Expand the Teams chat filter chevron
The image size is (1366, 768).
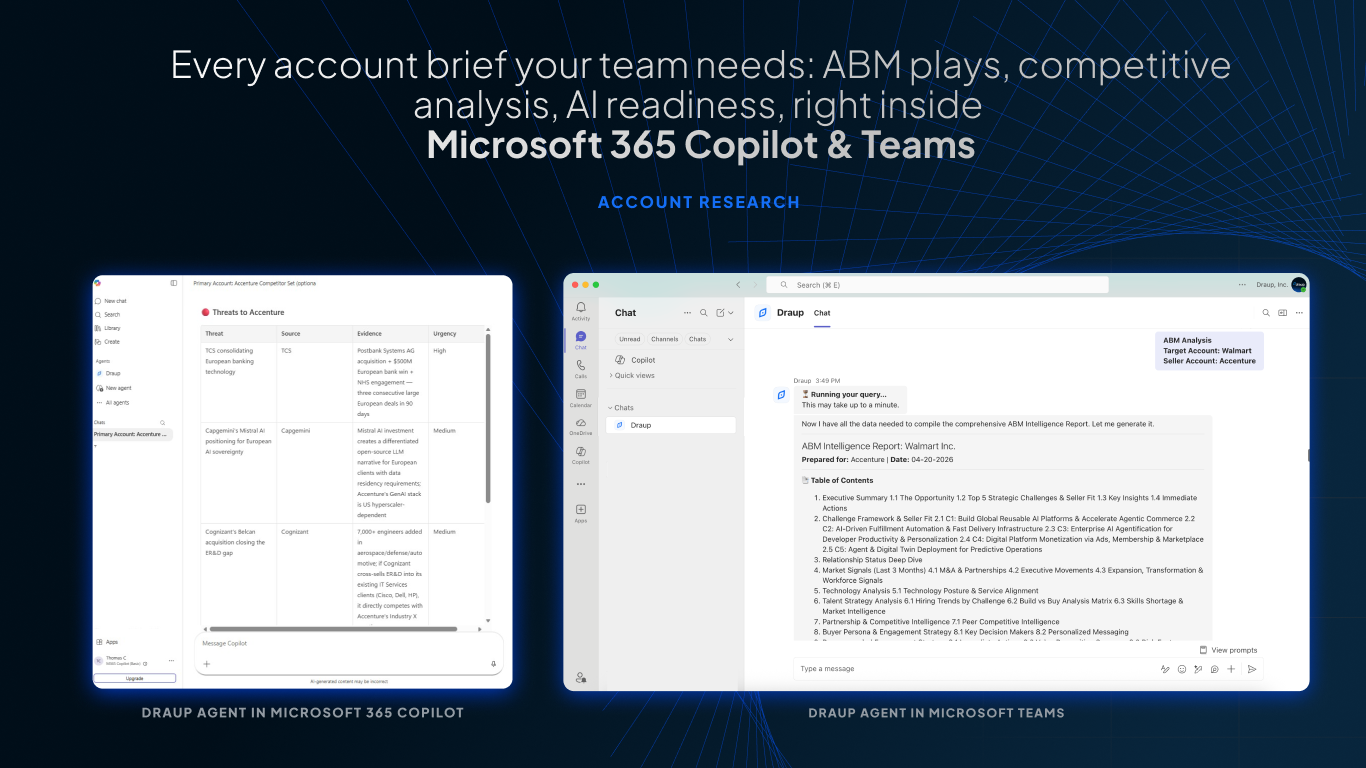point(730,339)
